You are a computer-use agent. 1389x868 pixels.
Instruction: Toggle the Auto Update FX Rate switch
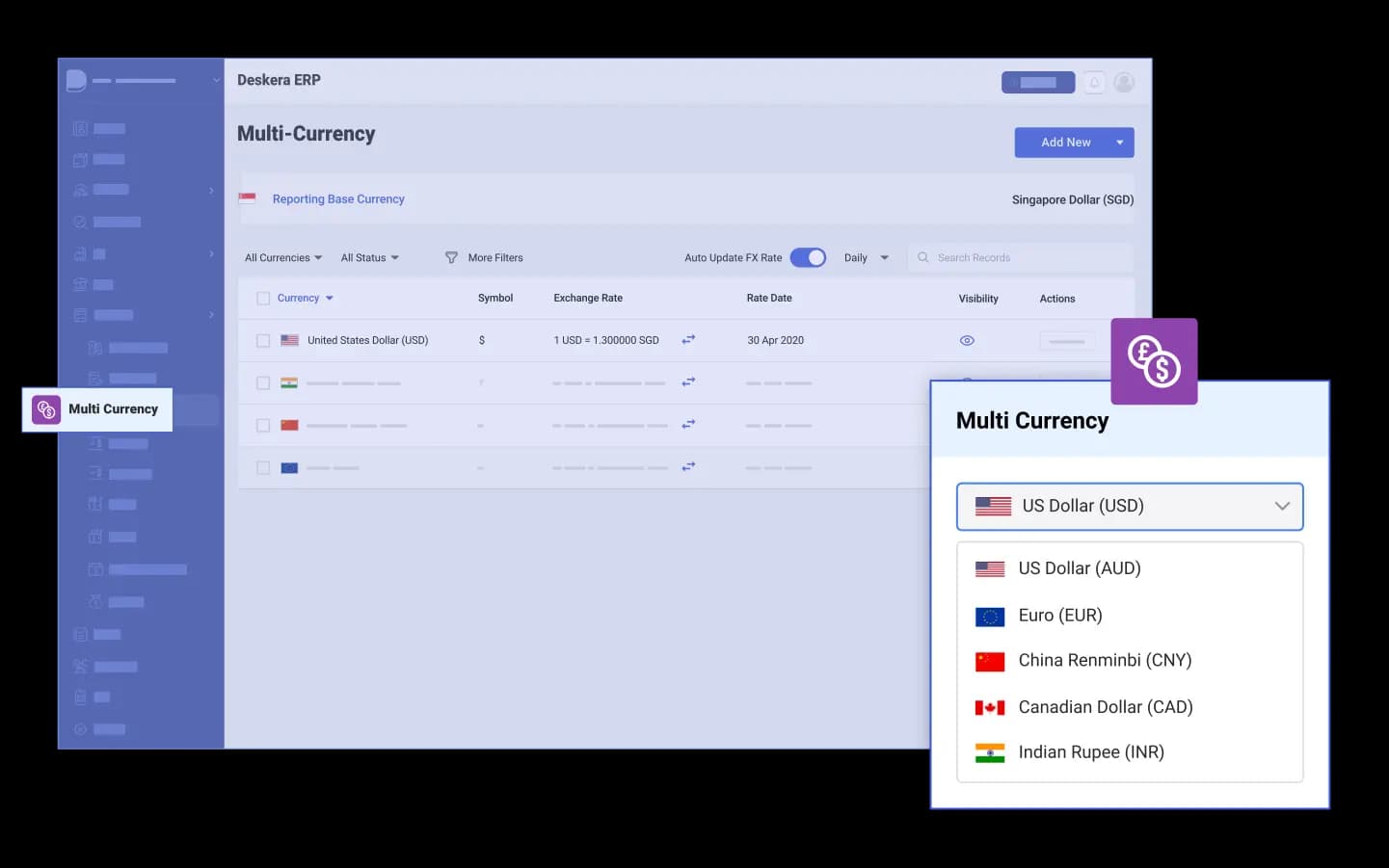click(x=808, y=258)
